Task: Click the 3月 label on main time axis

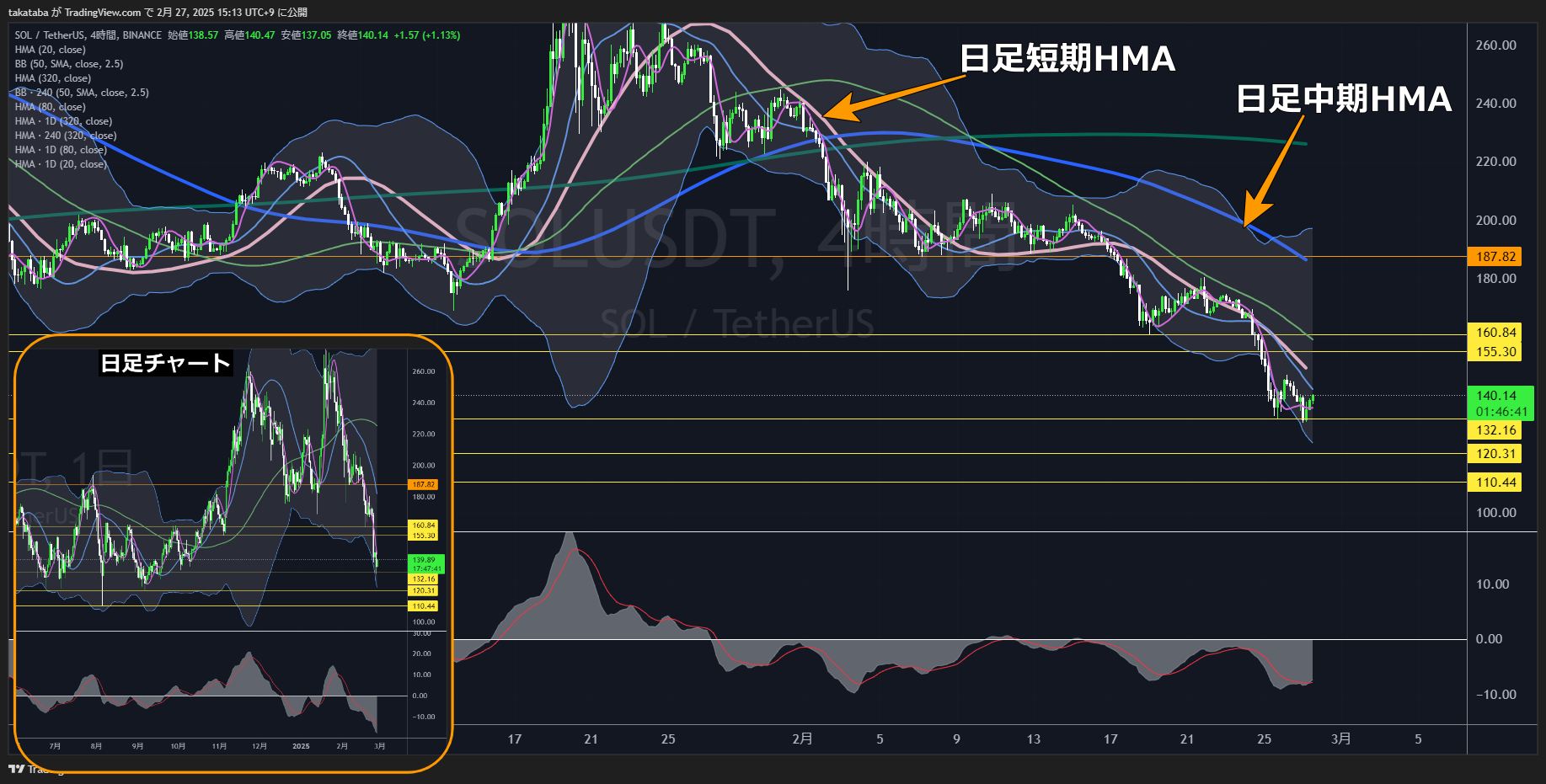Action: 1340,739
